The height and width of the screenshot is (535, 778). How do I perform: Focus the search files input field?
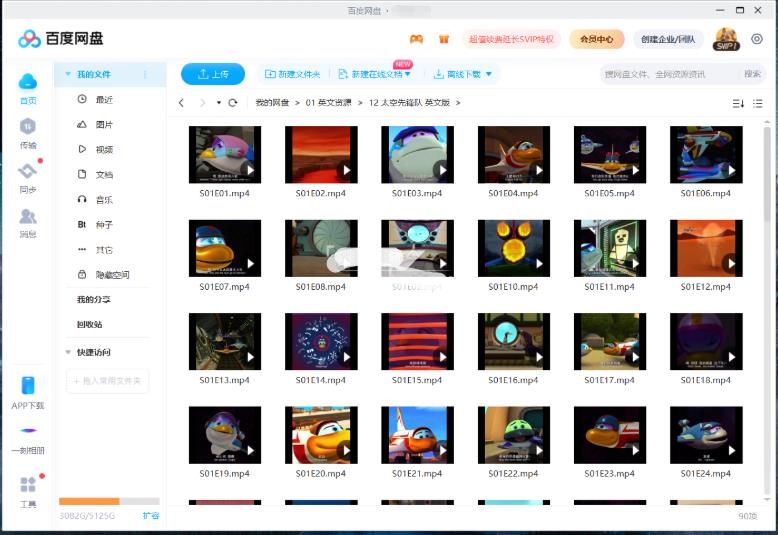pos(670,74)
